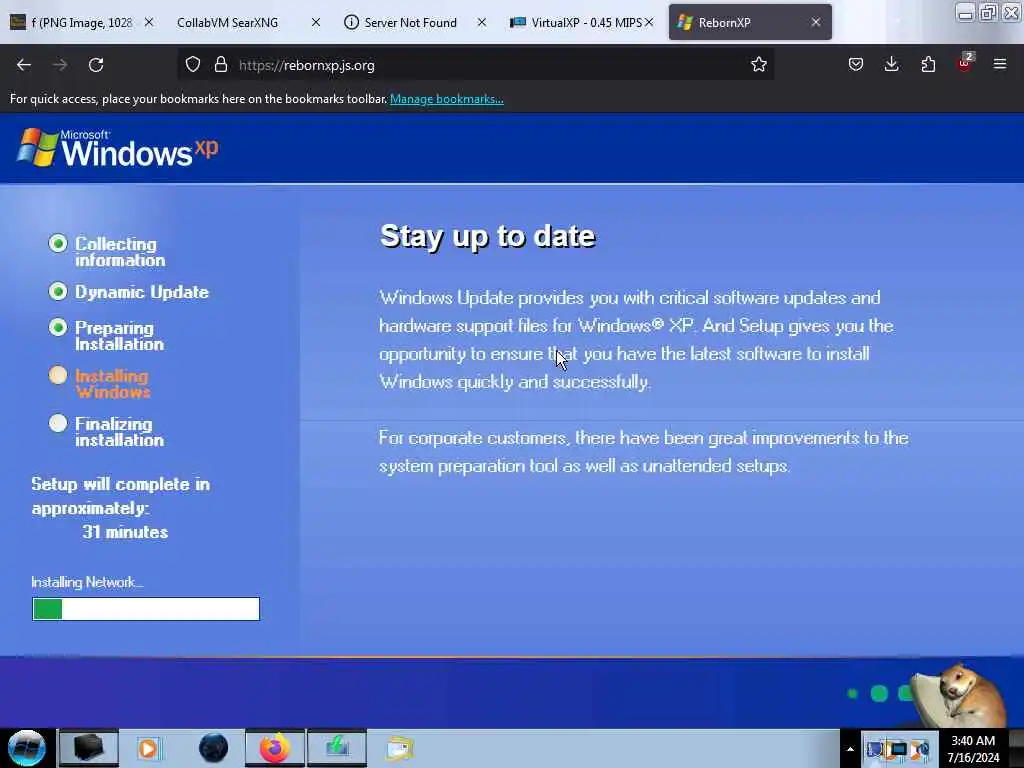This screenshot has width=1024, height=768.
Task: Open the dark globe browser taskbar icon
Action: 214,748
